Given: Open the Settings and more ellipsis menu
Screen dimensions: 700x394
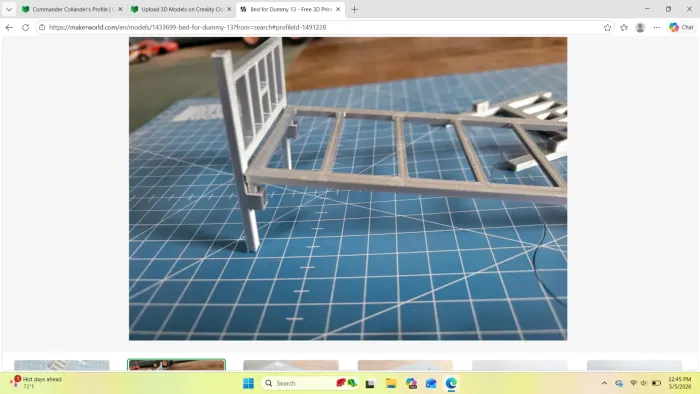Looking at the screenshot, I should pos(656,28).
